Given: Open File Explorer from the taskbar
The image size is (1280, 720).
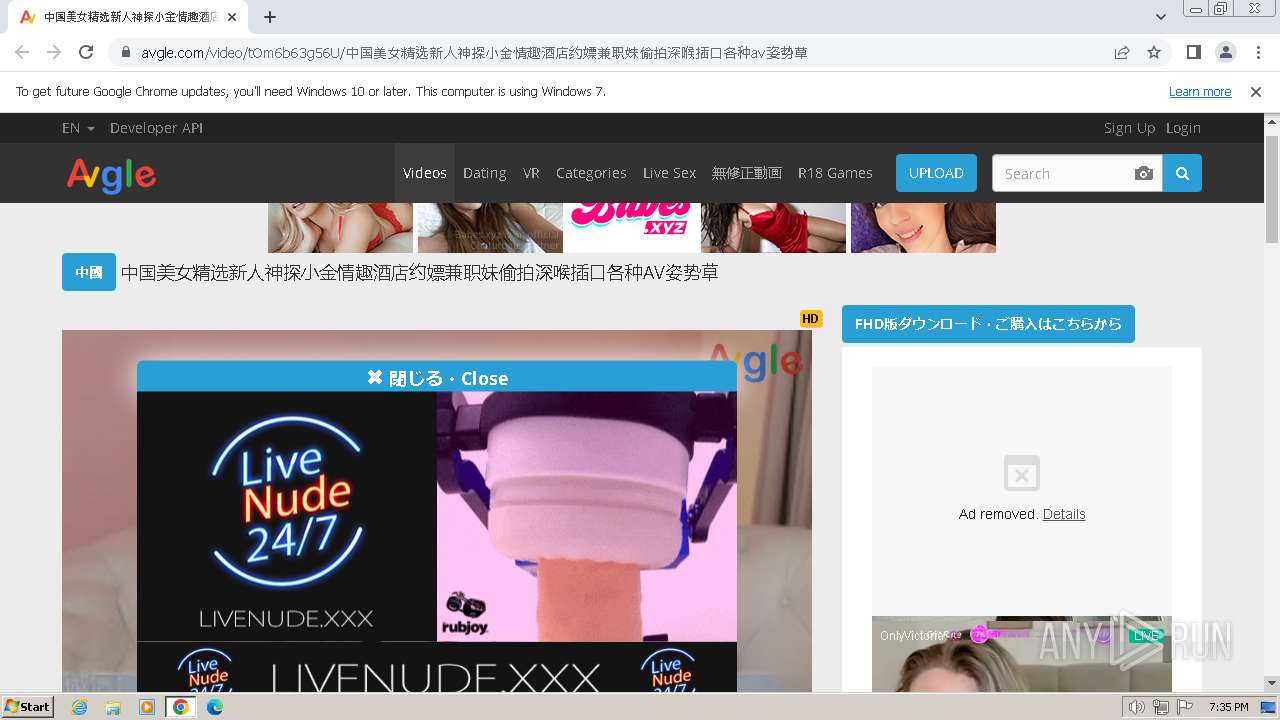Looking at the screenshot, I should point(113,707).
